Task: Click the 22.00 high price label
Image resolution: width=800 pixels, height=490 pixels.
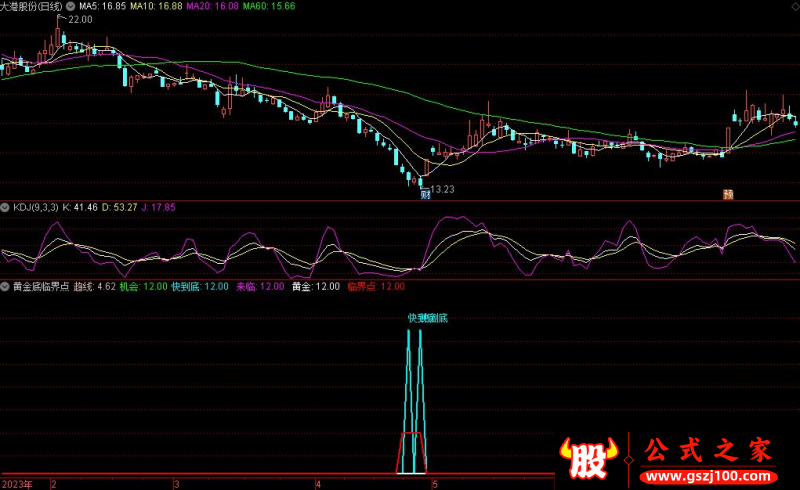Action: point(80,20)
